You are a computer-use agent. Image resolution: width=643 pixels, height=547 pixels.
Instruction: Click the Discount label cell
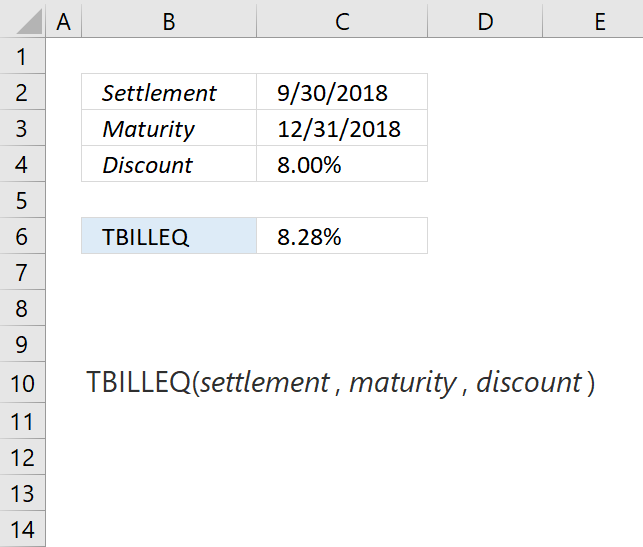169,164
